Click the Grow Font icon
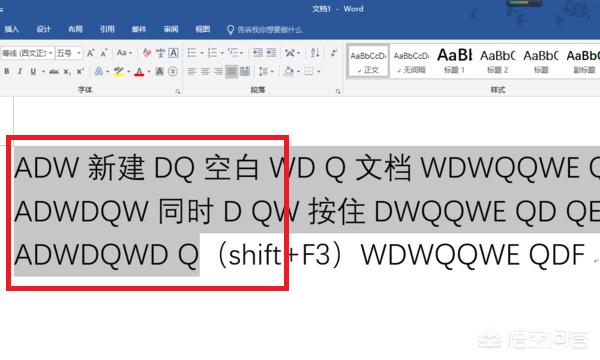The height and width of the screenshot is (360, 600). 90,53
